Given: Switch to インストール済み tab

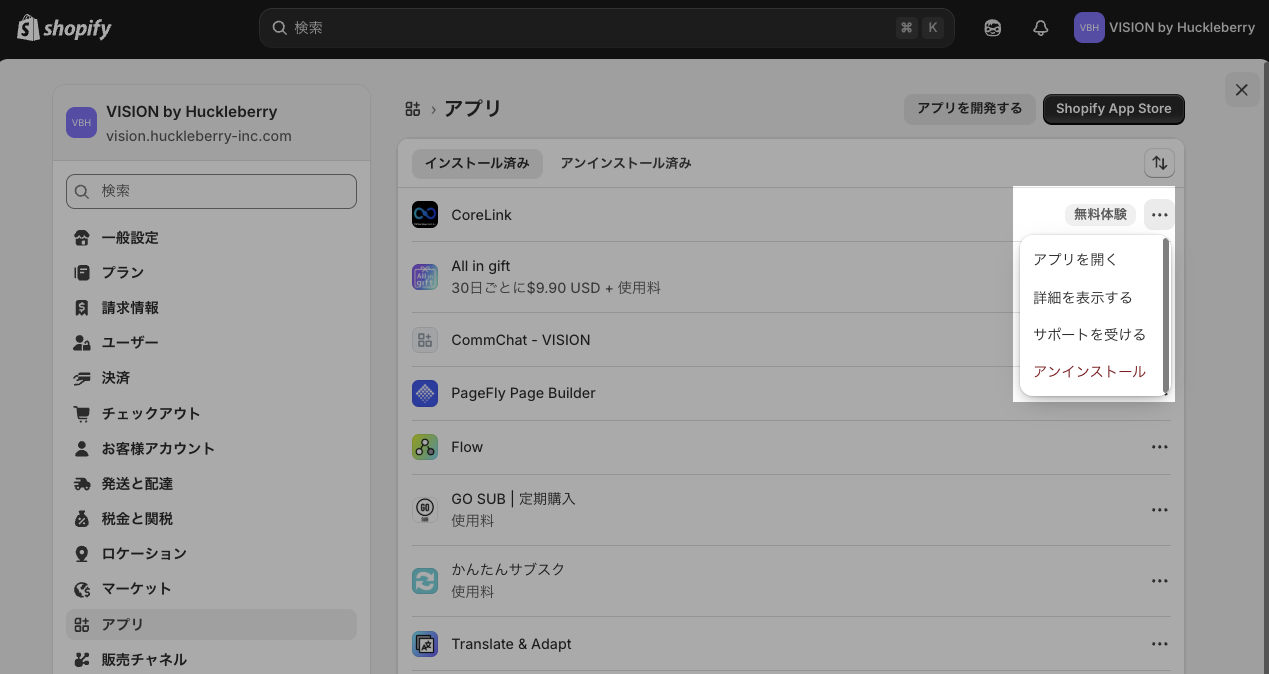Looking at the screenshot, I should tap(477, 163).
